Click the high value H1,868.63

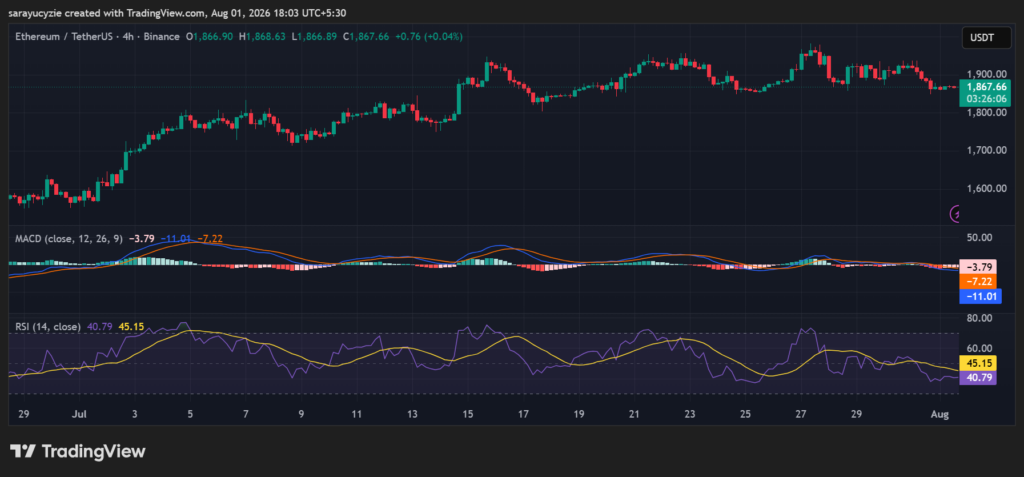262,37
